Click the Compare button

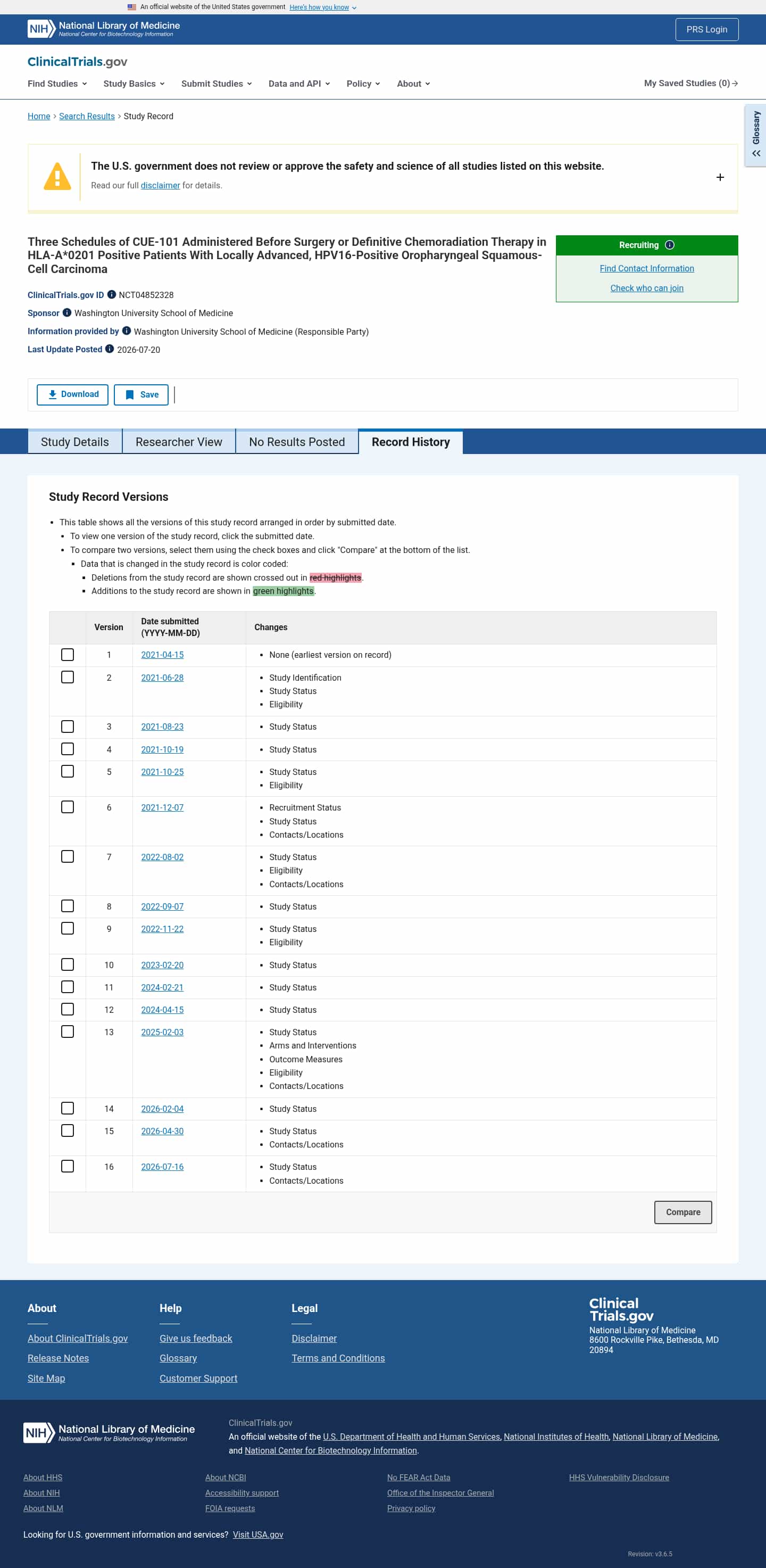click(682, 1212)
